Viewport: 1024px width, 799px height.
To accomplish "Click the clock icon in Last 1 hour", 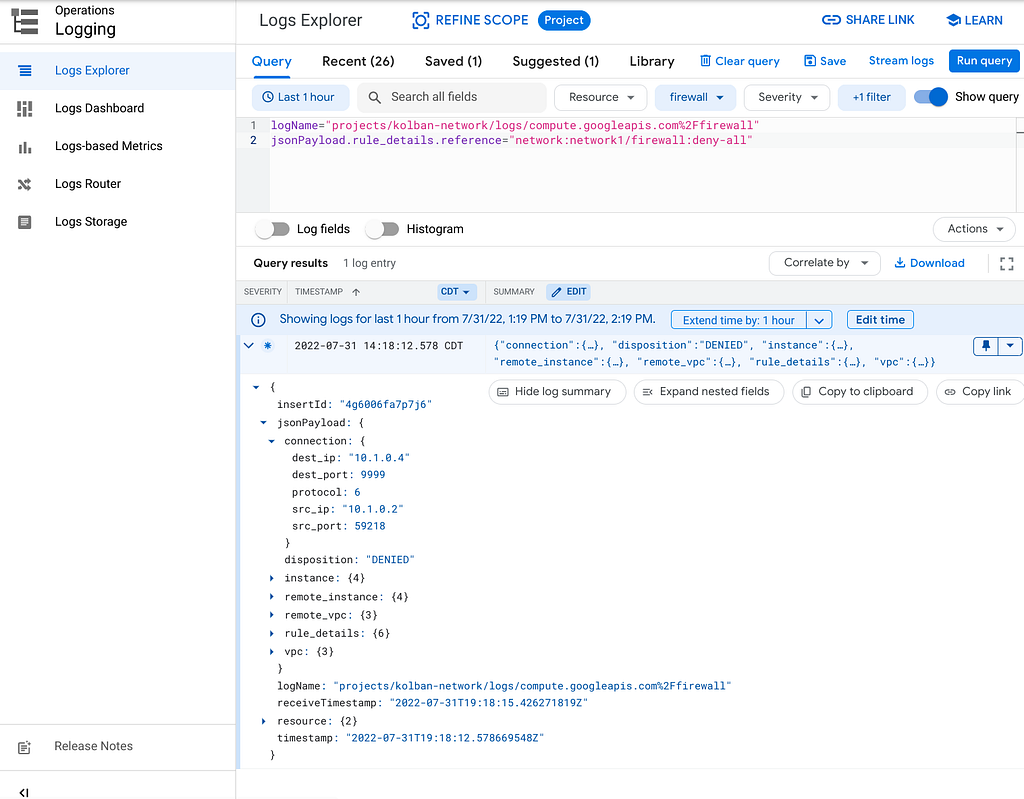I will point(268,97).
